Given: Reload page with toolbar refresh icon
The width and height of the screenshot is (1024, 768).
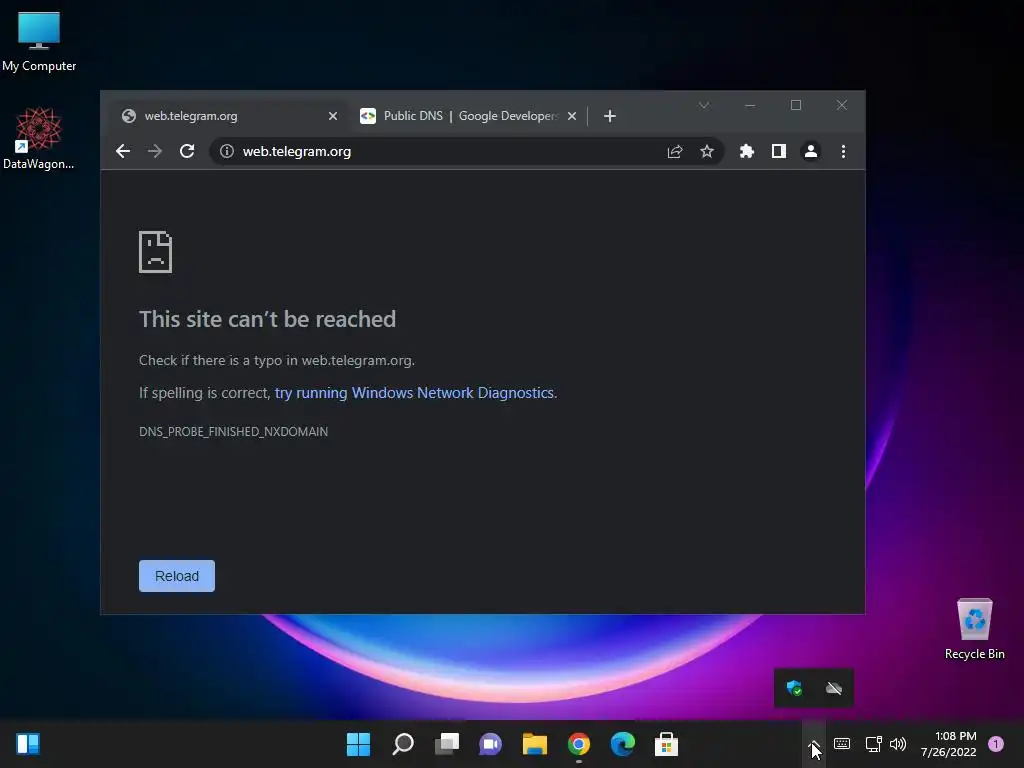Looking at the screenshot, I should point(187,152).
